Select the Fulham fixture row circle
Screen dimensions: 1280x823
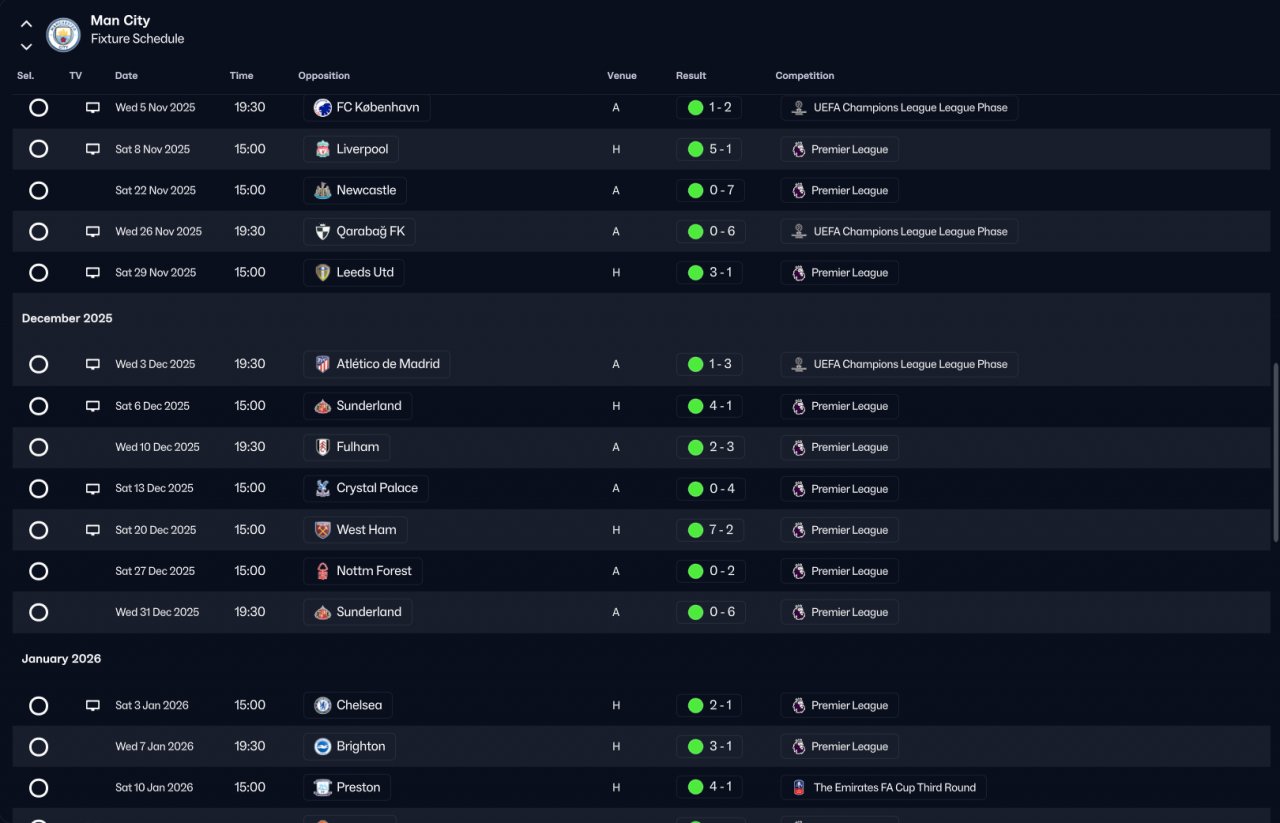tap(38, 447)
